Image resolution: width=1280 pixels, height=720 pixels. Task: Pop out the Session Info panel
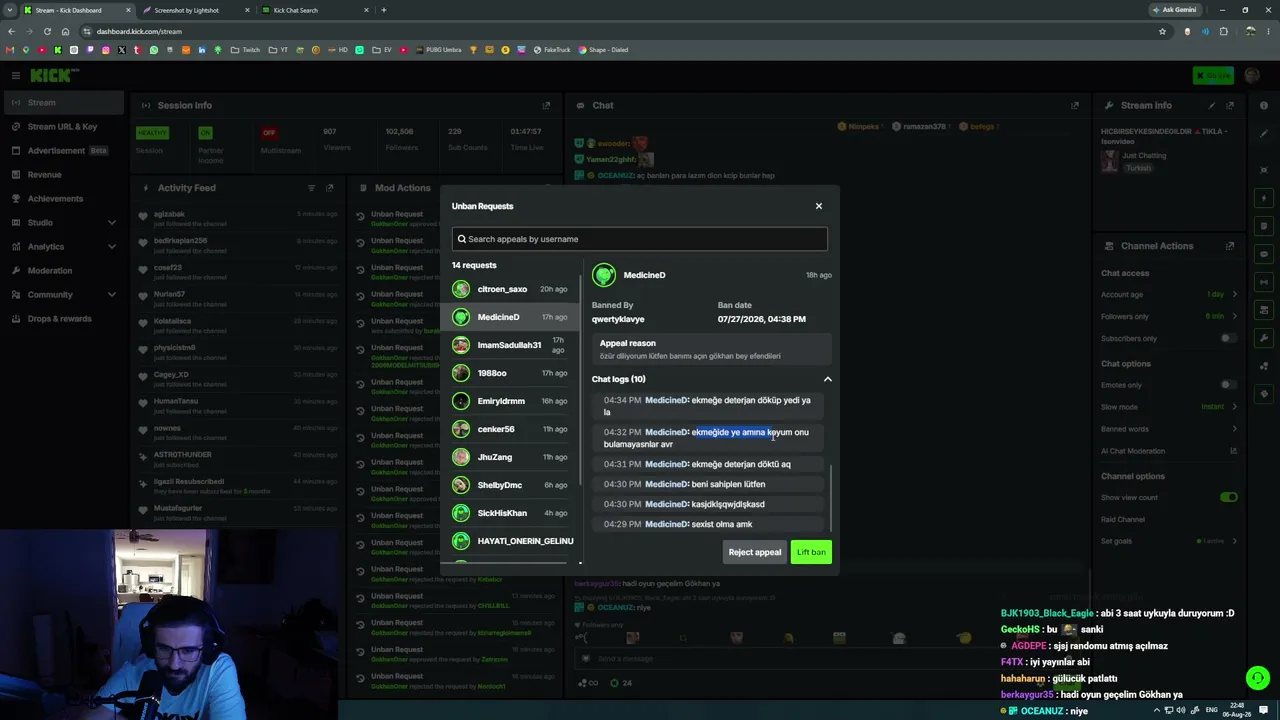point(546,105)
